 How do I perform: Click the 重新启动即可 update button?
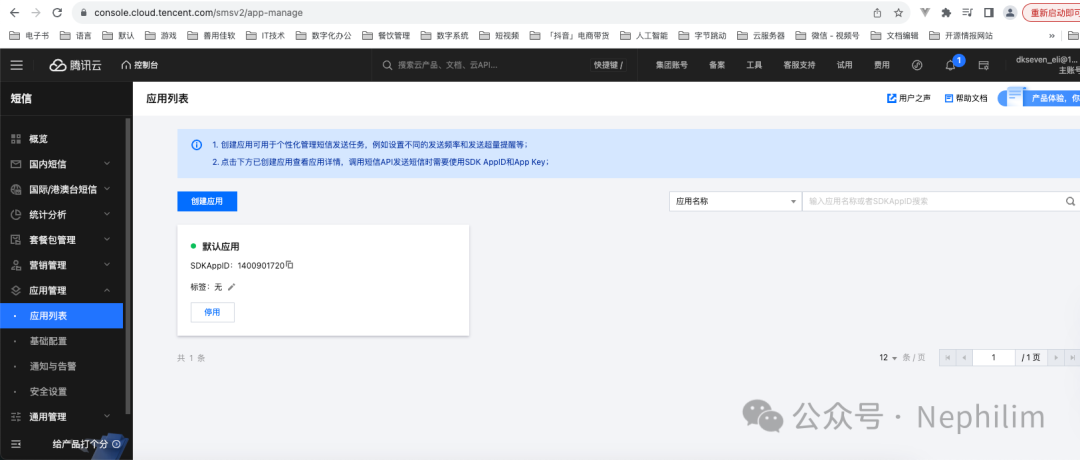[x=1051, y=12]
